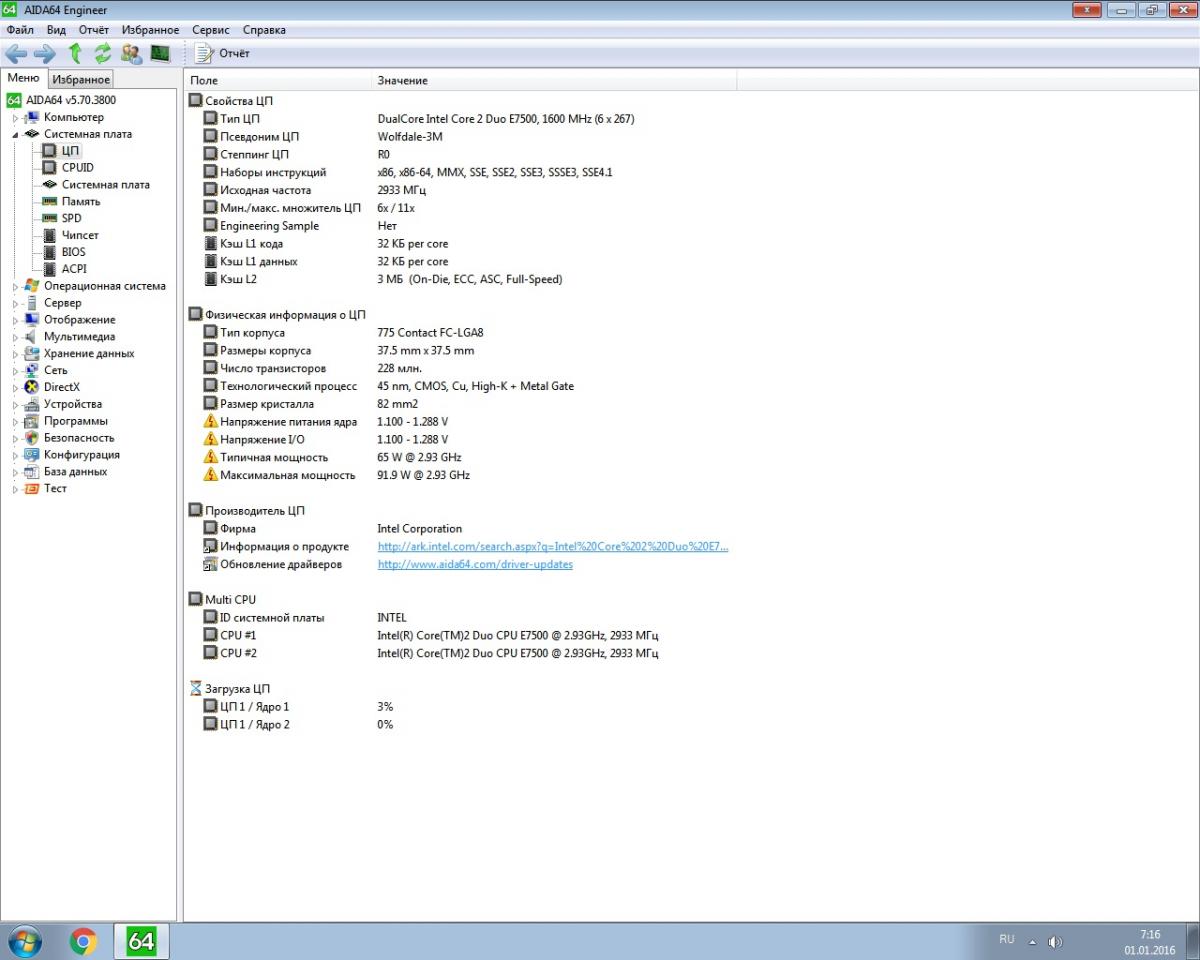This screenshot has width=1200, height=960.
Task: Click the Значение column header
Action: click(x=554, y=80)
